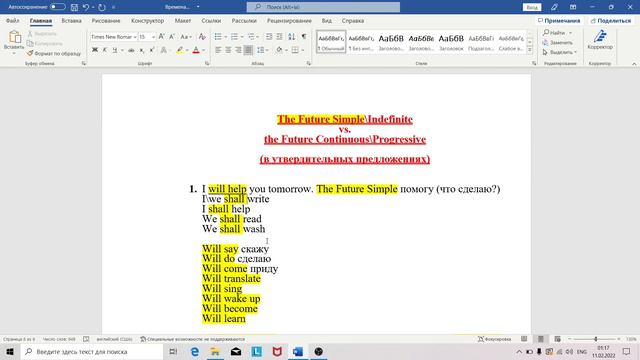The width and height of the screenshot is (640, 360).
Task: Click the Multilevel list icon
Action: [251, 37]
